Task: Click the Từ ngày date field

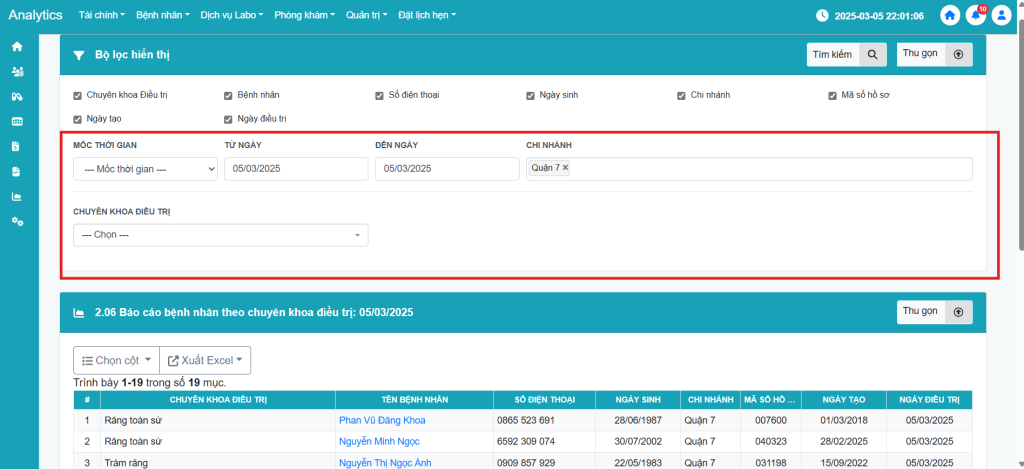Action: (296, 169)
